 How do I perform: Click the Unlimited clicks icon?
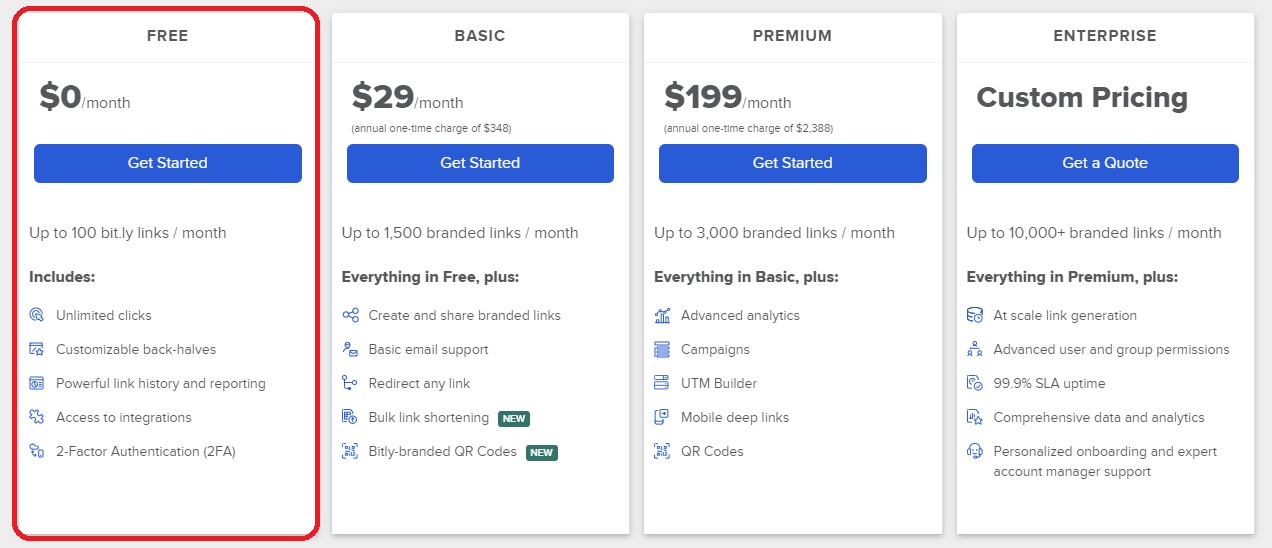tap(37, 315)
